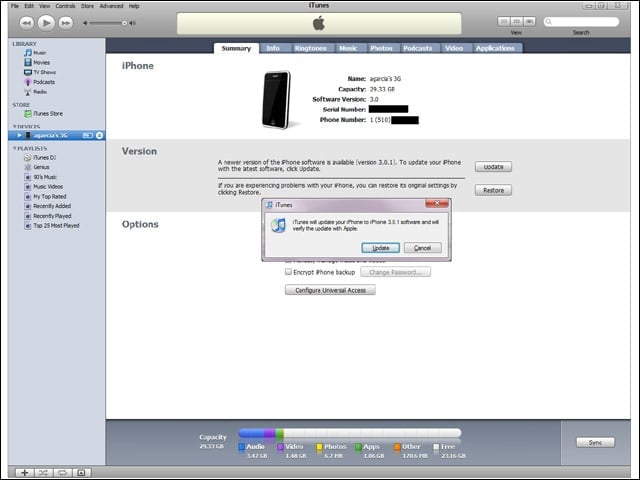Switch to Cover Flow view

pyautogui.click(x=529, y=21)
